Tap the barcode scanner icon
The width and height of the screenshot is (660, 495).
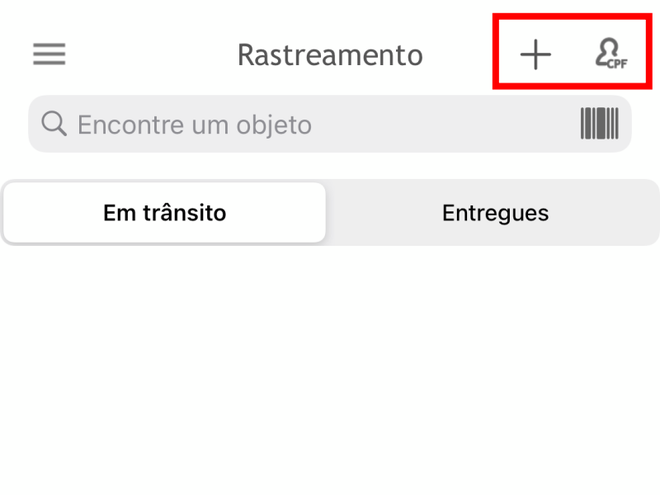(x=599, y=123)
